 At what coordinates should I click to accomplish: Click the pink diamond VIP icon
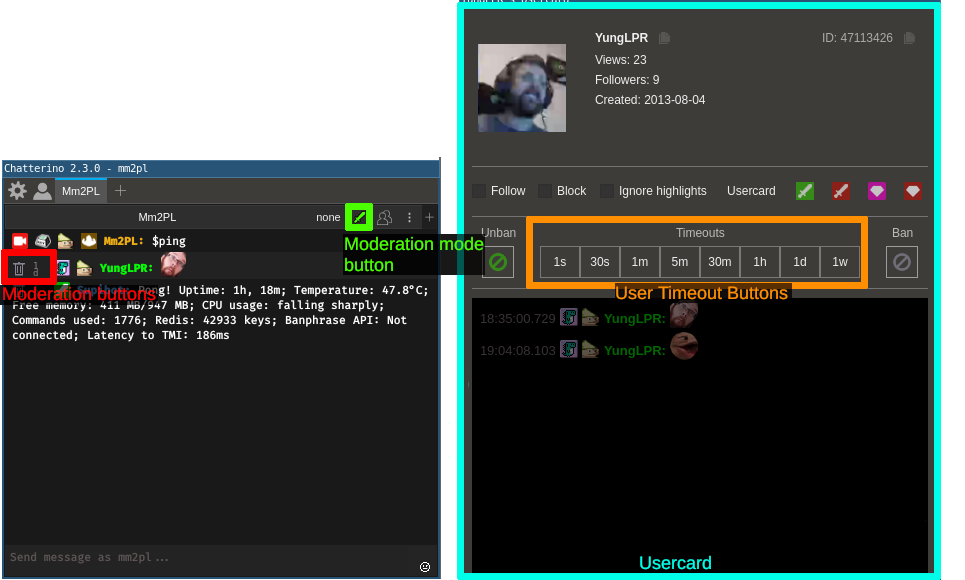pos(877,191)
